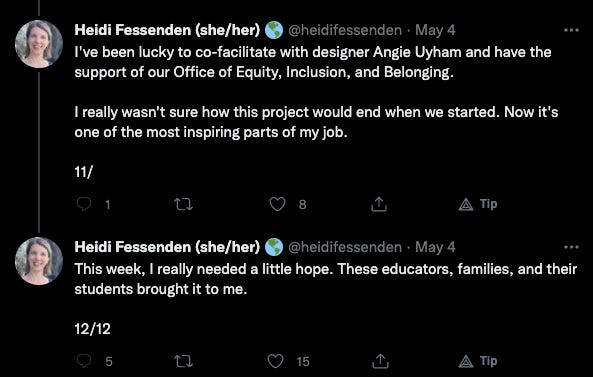Open the May 4 timestamp on the 12/12 tweet
The image size is (593, 377).
point(435,247)
